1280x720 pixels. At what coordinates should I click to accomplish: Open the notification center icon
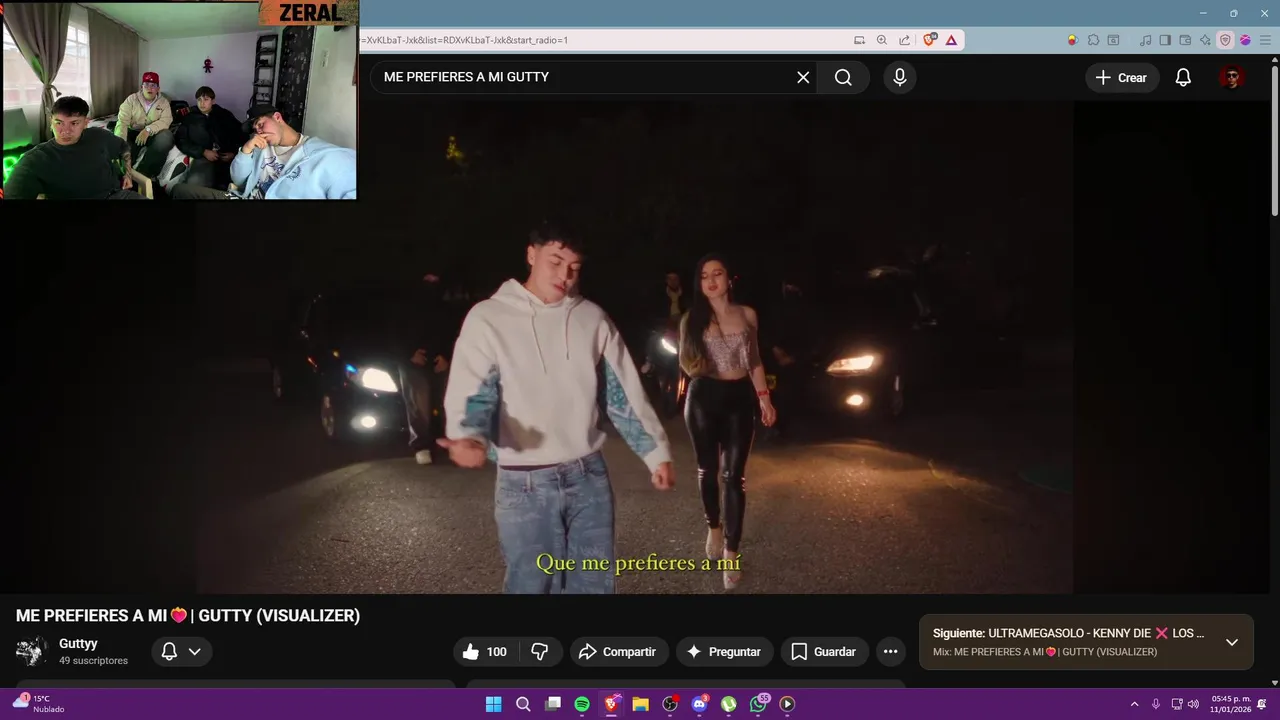[x=1262, y=704]
